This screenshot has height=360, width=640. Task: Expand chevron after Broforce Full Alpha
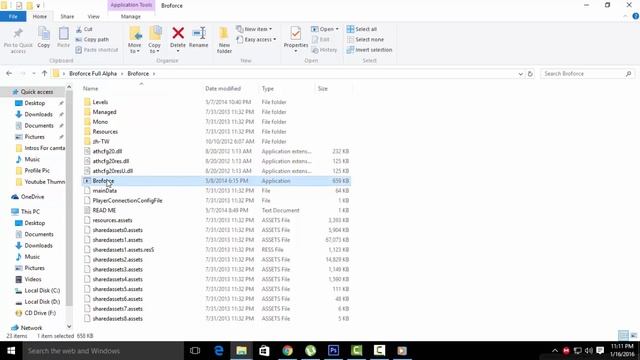coord(122,74)
